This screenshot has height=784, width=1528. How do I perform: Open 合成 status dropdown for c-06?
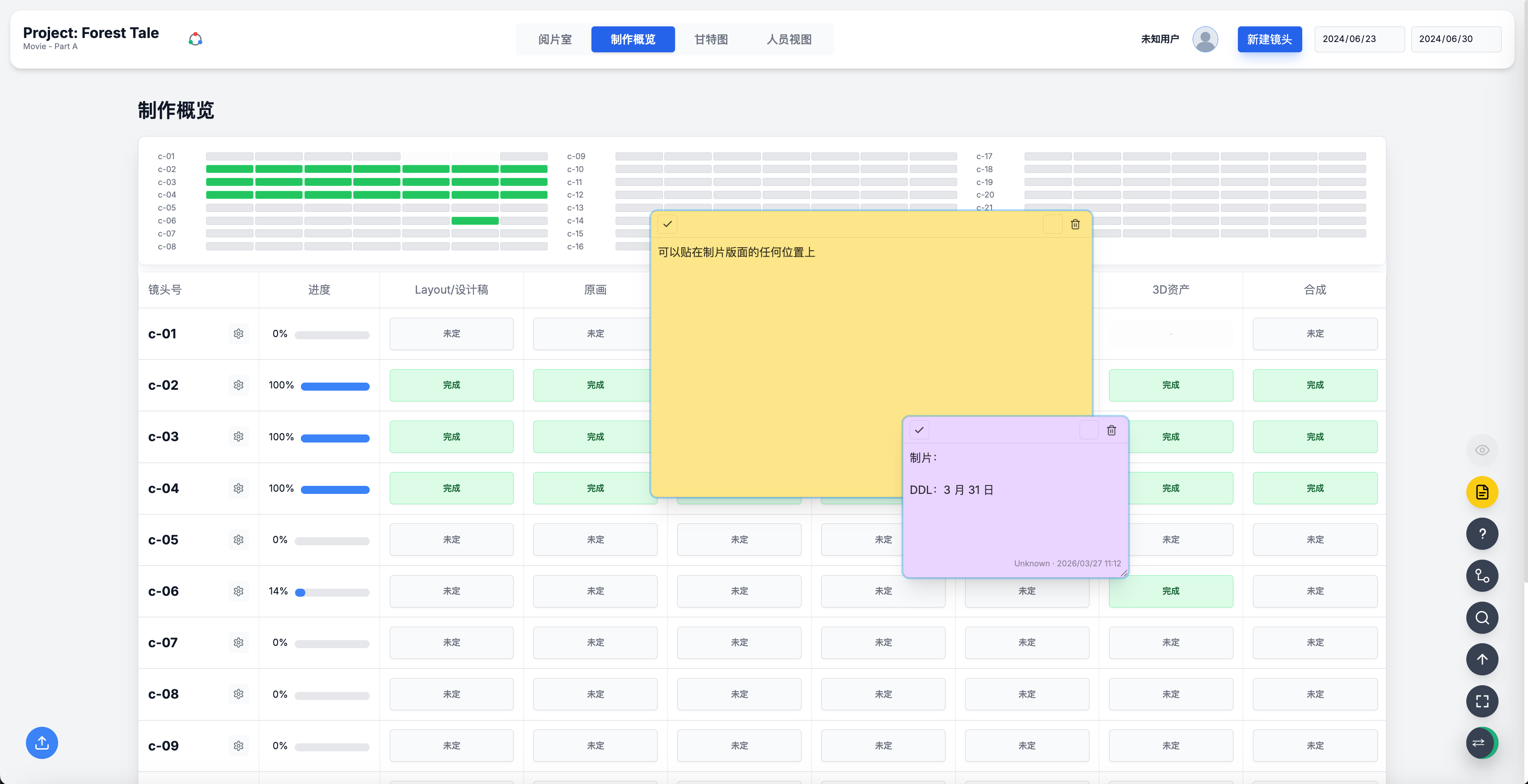tap(1314, 591)
